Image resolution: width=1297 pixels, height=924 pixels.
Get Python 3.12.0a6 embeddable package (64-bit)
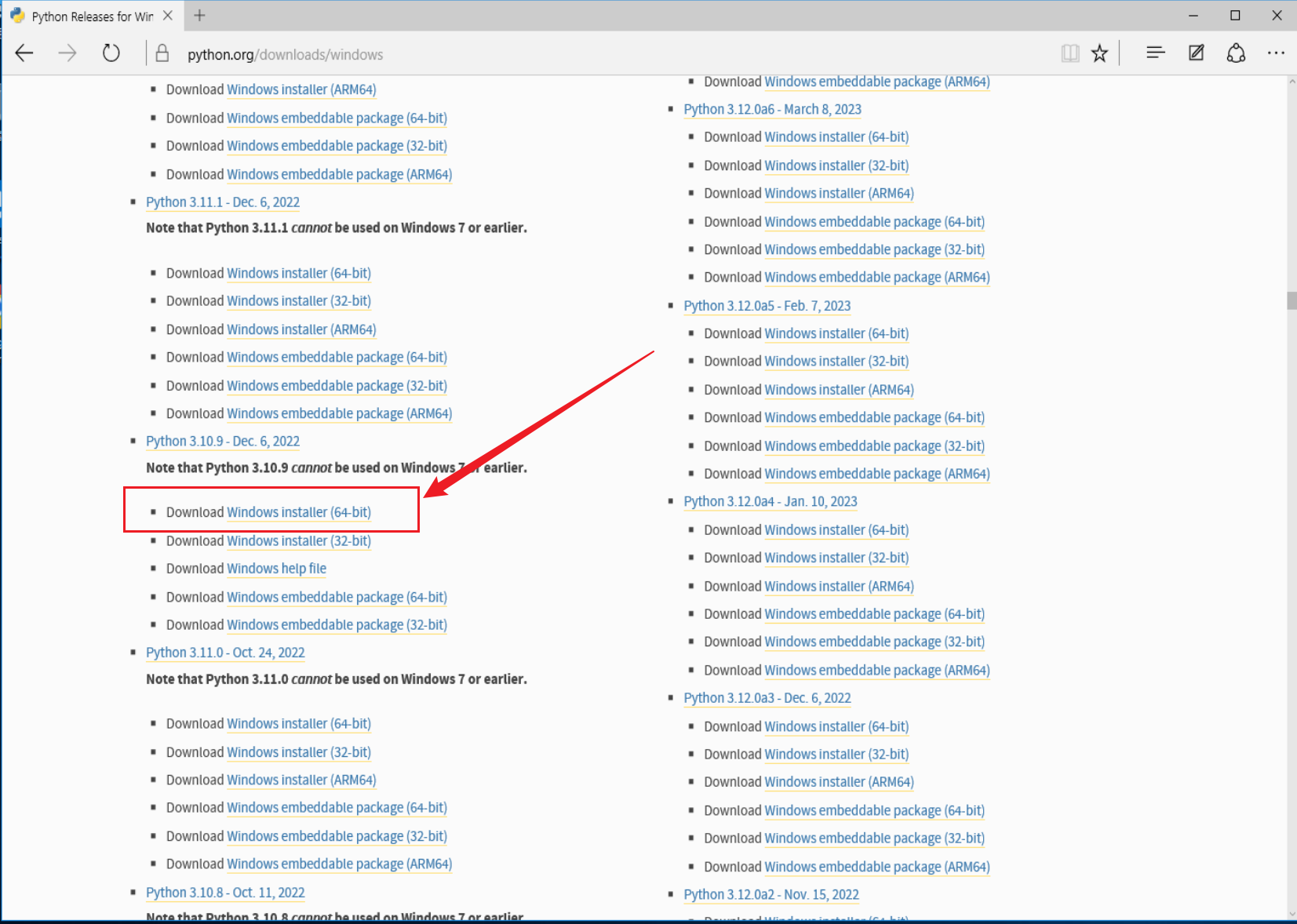[874, 222]
